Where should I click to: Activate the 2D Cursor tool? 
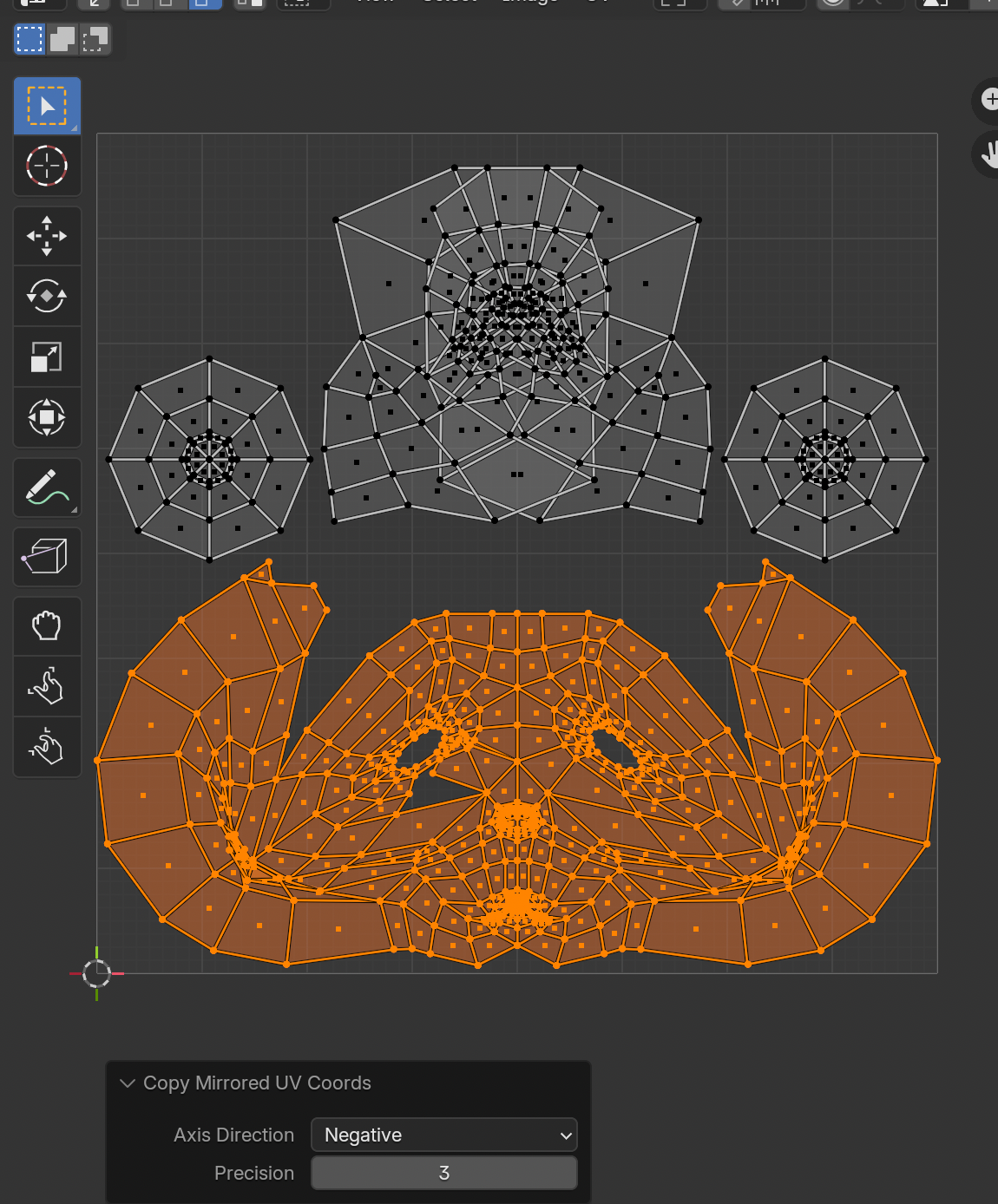(x=47, y=166)
